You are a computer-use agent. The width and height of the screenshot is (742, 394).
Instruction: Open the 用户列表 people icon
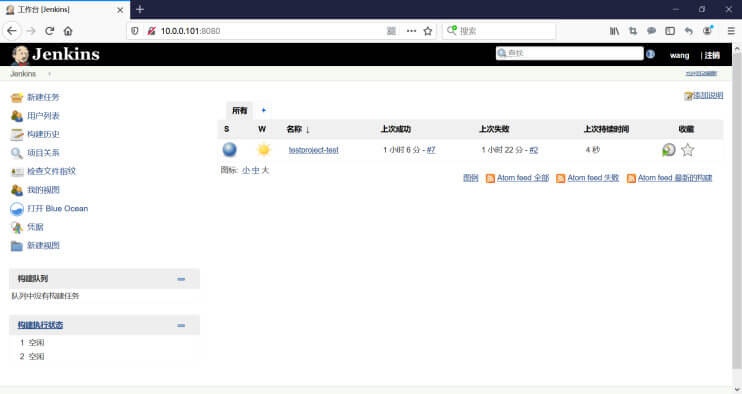(17, 116)
